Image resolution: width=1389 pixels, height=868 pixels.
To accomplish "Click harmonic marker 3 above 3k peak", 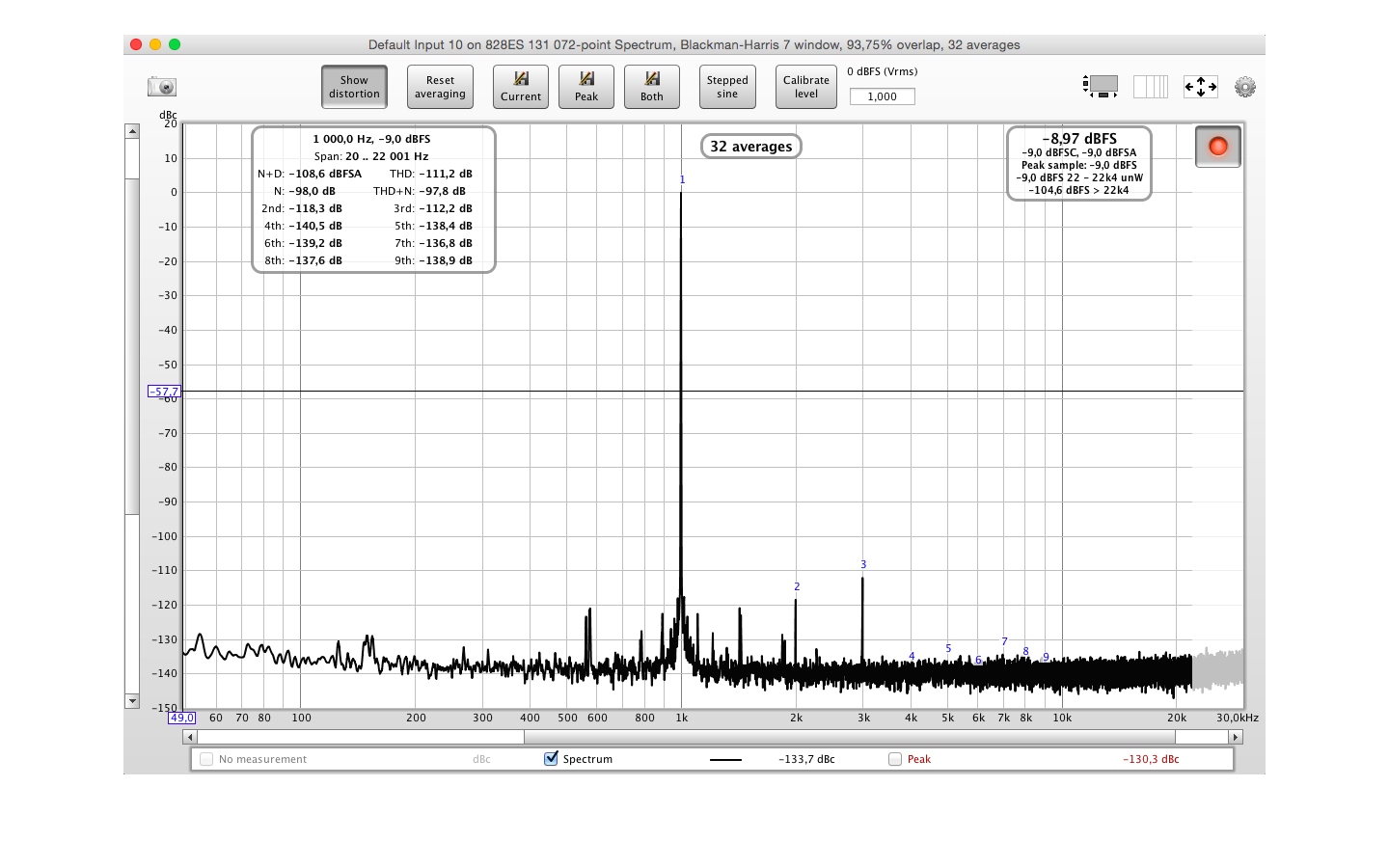I will tap(863, 565).
